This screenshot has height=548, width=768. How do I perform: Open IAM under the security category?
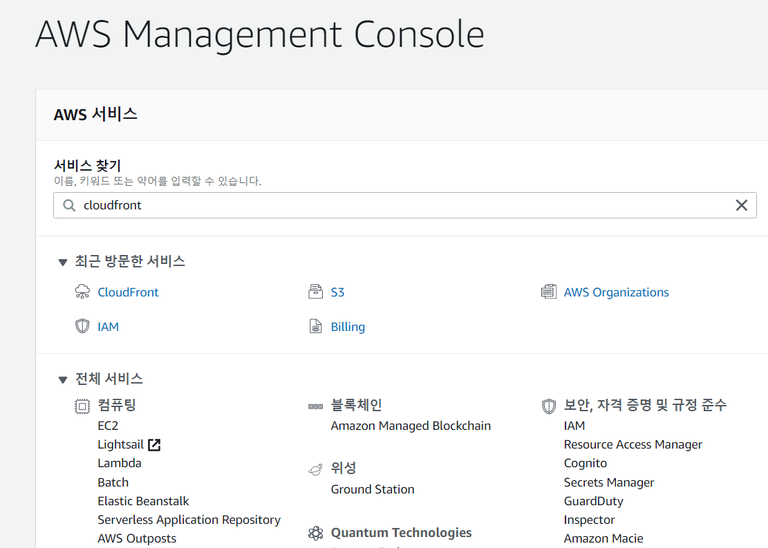(574, 426)
